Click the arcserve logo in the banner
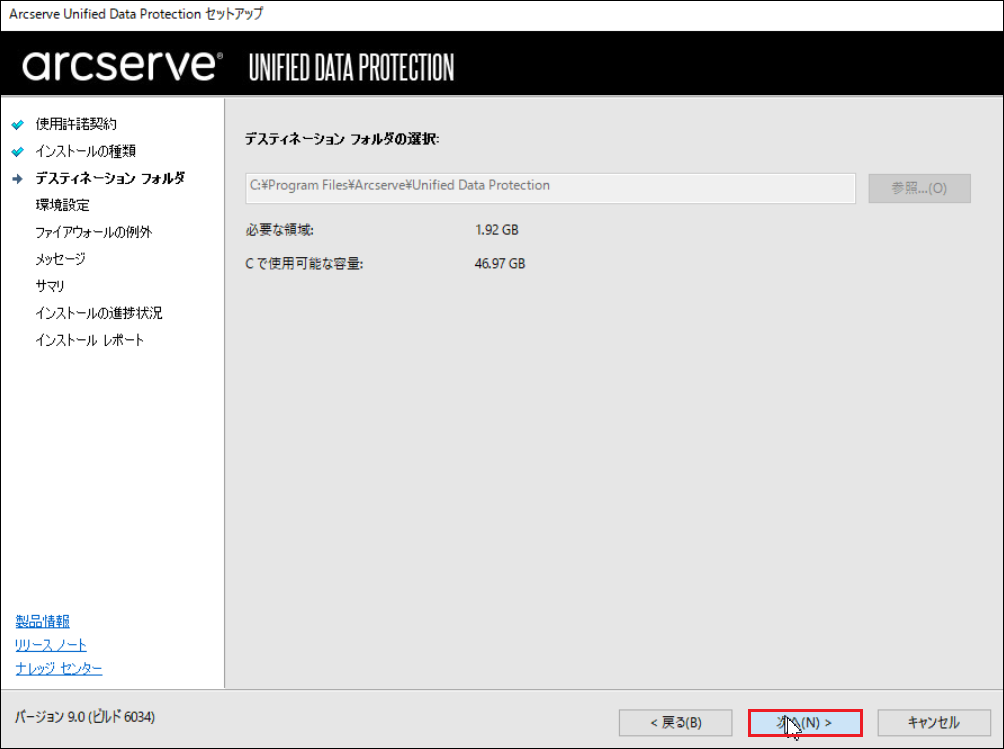The height and width of the screenshot is (749, 1004). coord(122,65)
